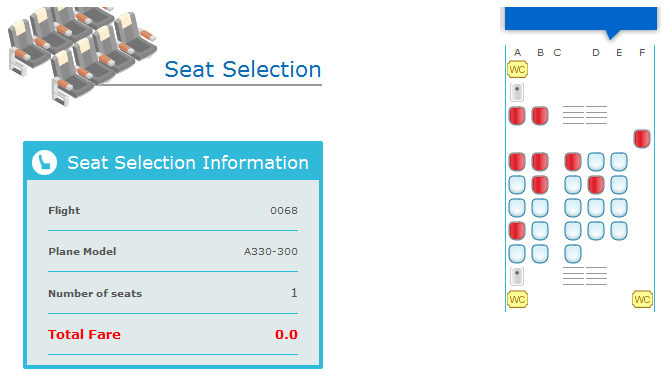Select the available column A seat in the last seat row
Image resolution: width=672 pixels, height=380 pixels.
[x=517, y=254]
